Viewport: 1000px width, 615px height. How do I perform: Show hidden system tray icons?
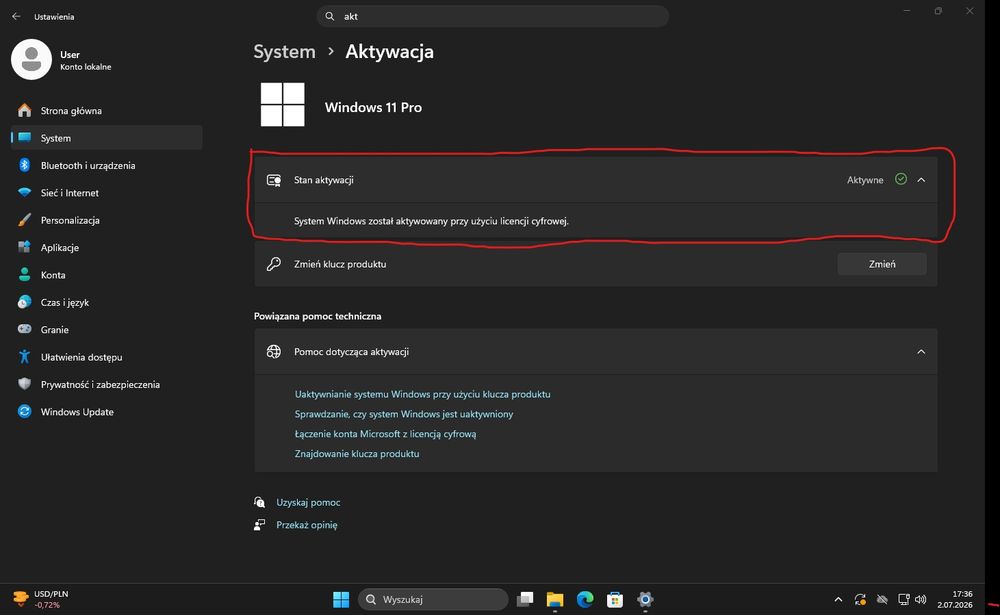pos(838,599)
